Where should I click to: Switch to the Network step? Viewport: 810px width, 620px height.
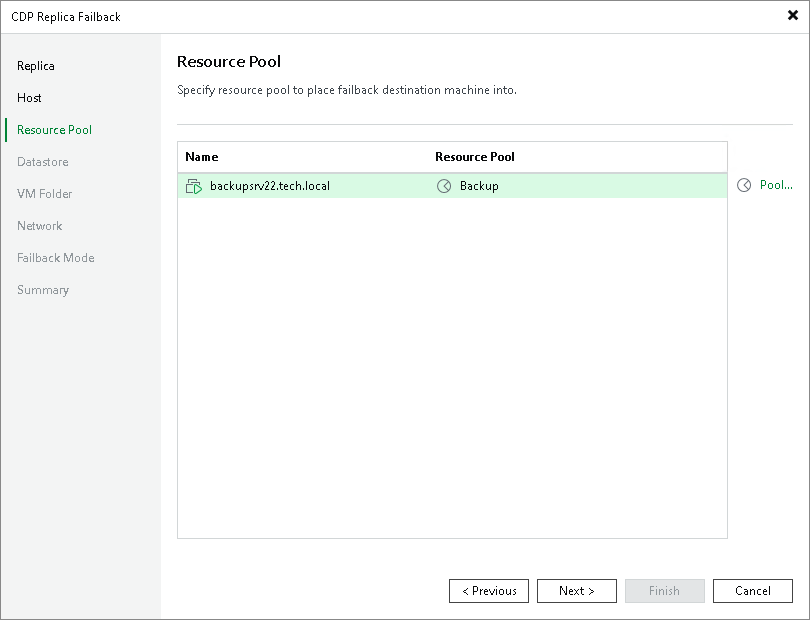pos(39,226)
